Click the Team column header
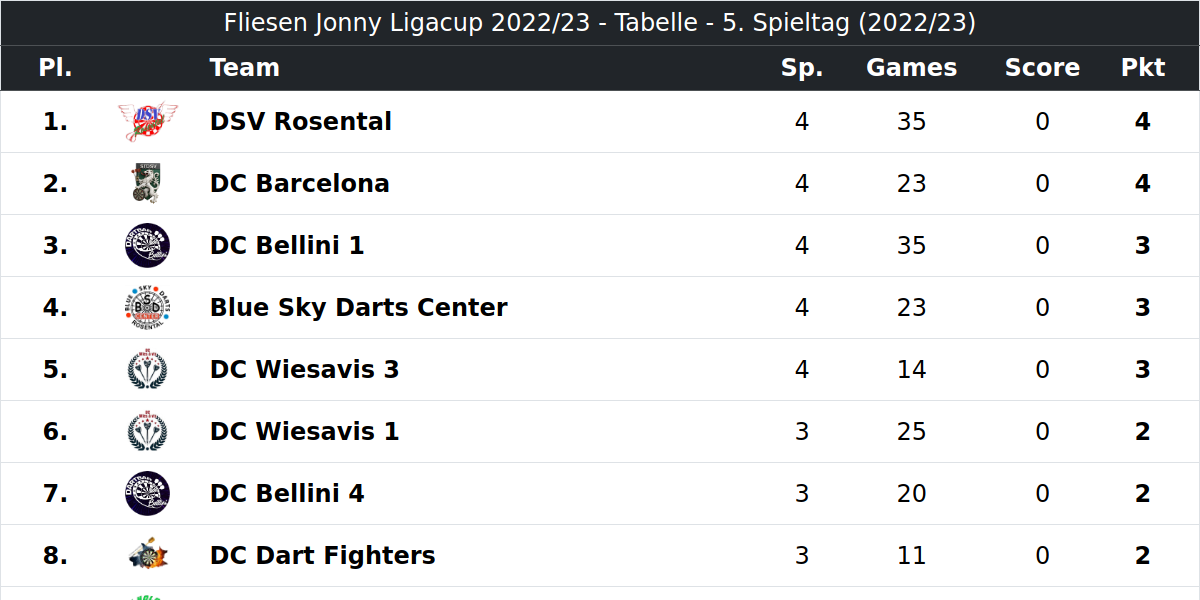 tap(245, 68)
